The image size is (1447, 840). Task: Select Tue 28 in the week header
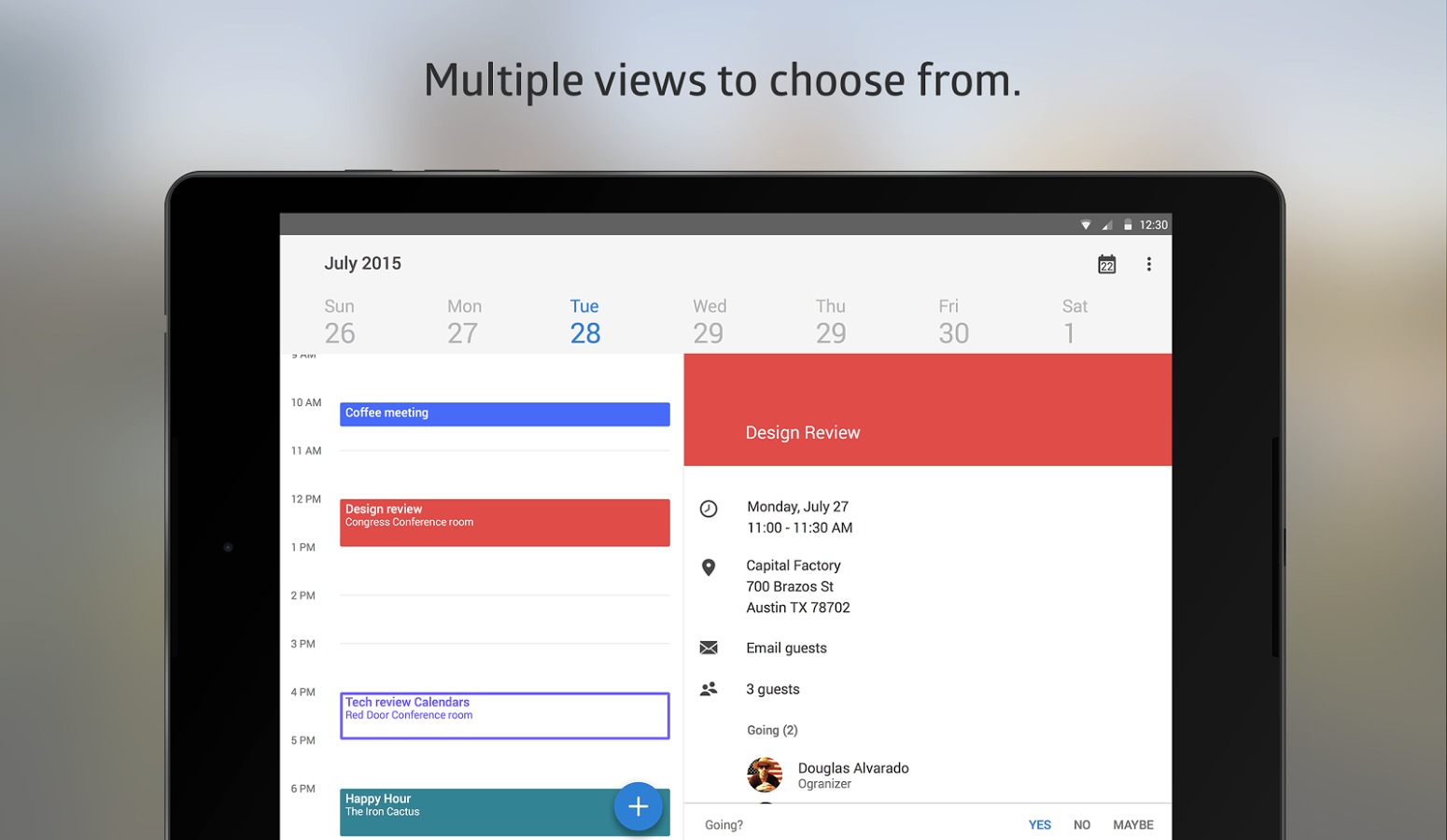tap(584, 321)
